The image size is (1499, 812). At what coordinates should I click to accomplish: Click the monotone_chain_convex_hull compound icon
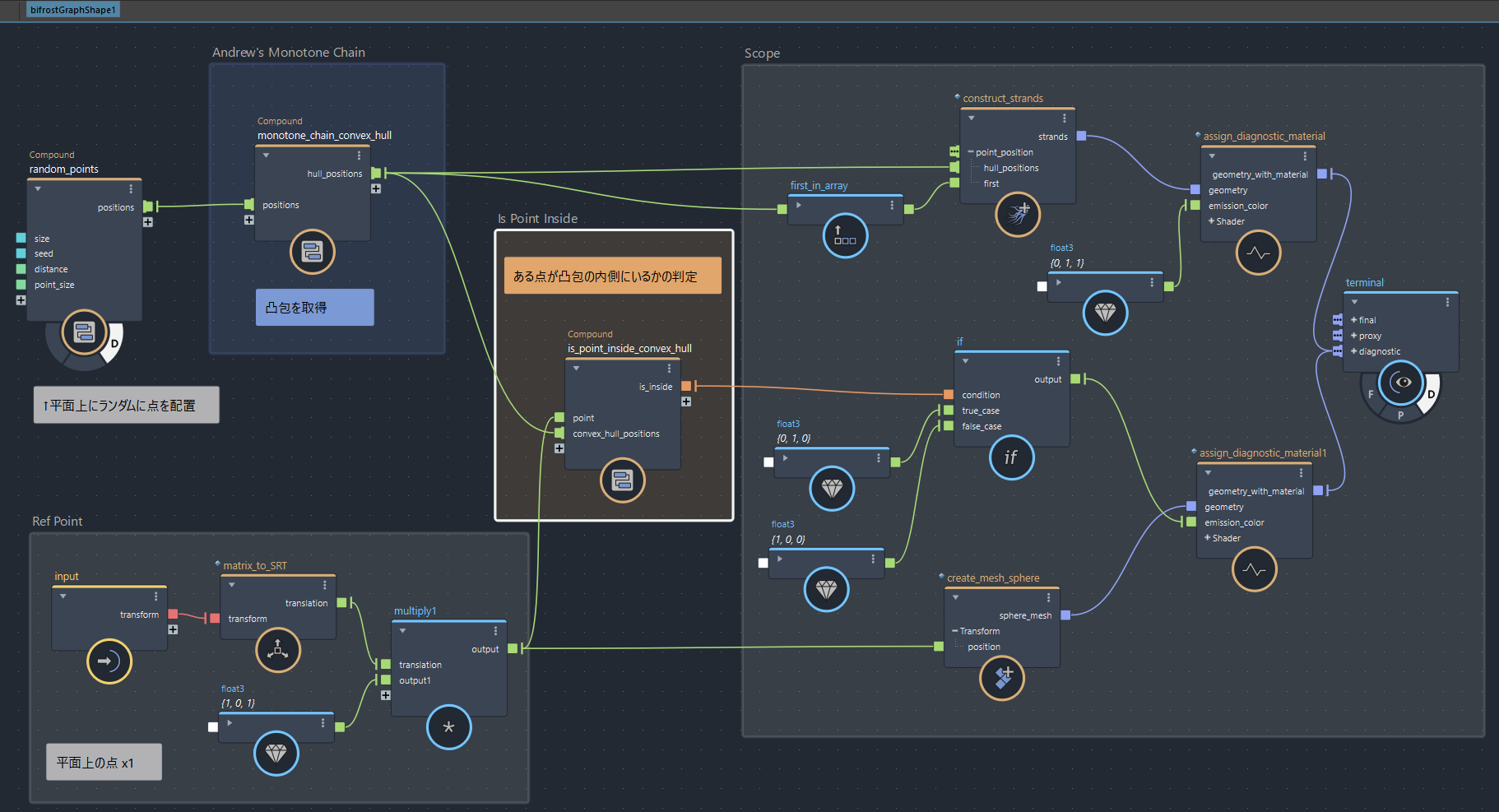coord(313,252)
